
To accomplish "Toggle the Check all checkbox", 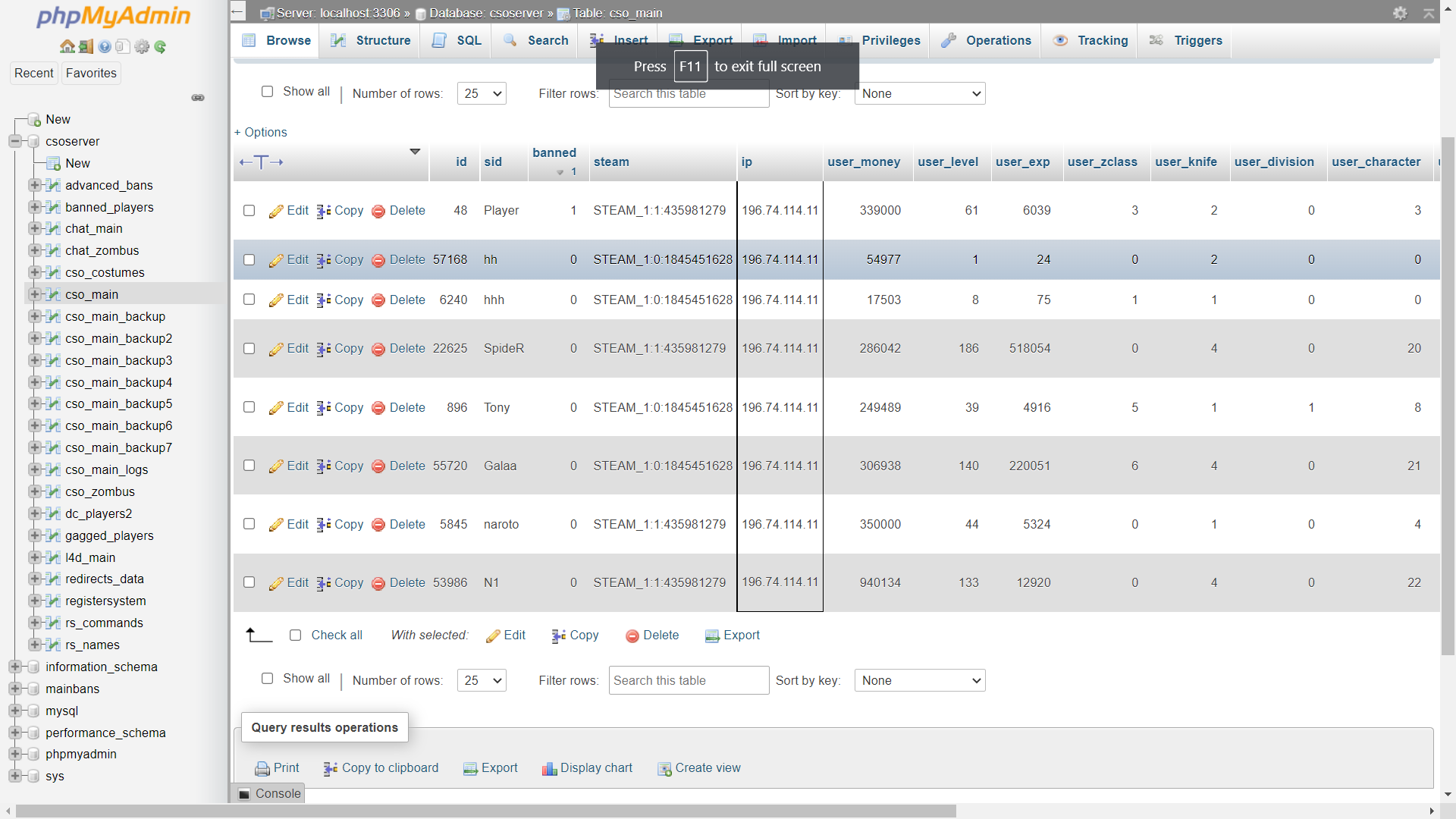I will pyautogui.click(x=295, y=635).
